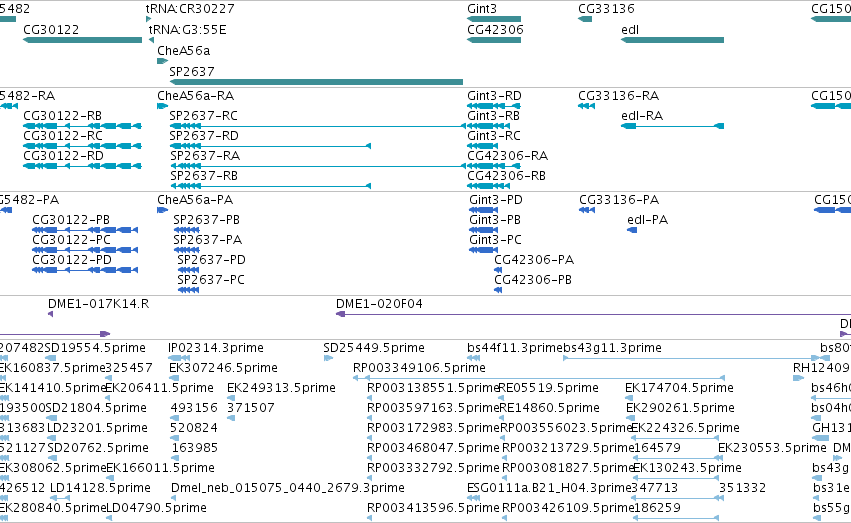The width and height of the screenshot is (851, 523).
Task: Click the Gint3-RB transcript
Action: [x=488, y=126]
